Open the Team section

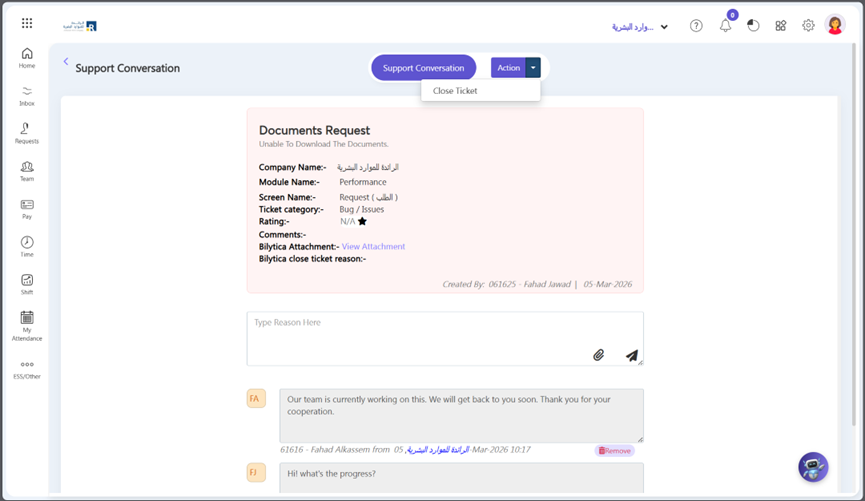click(27, 171)
